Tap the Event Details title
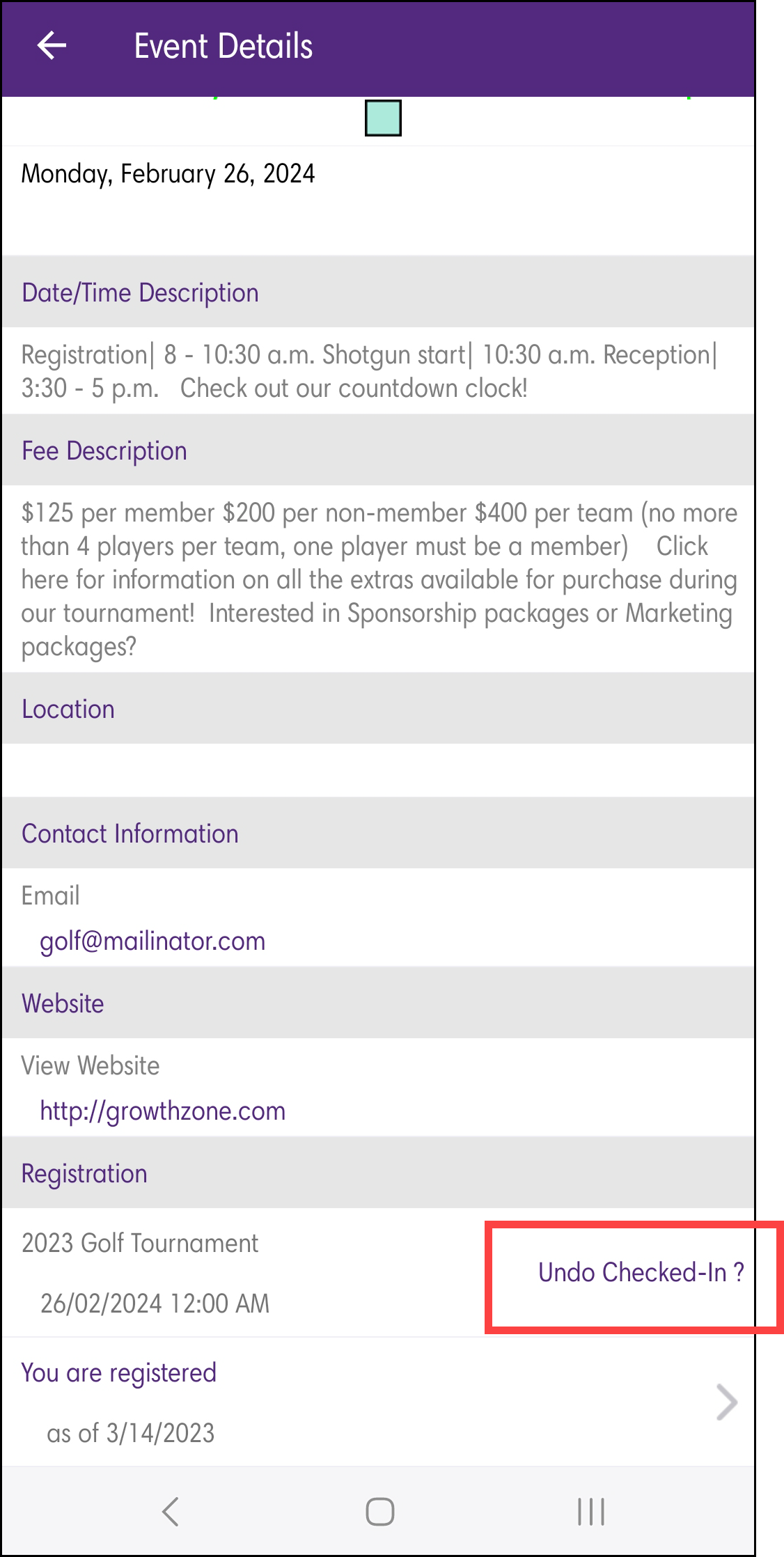This screenshot has height=1557, width=784. coord(223,47)
